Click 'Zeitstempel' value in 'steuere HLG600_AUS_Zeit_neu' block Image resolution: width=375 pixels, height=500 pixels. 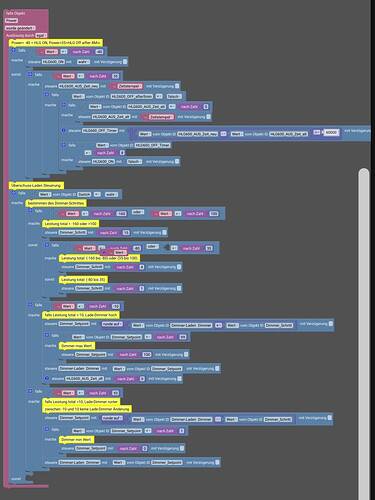tap(130, 86)
